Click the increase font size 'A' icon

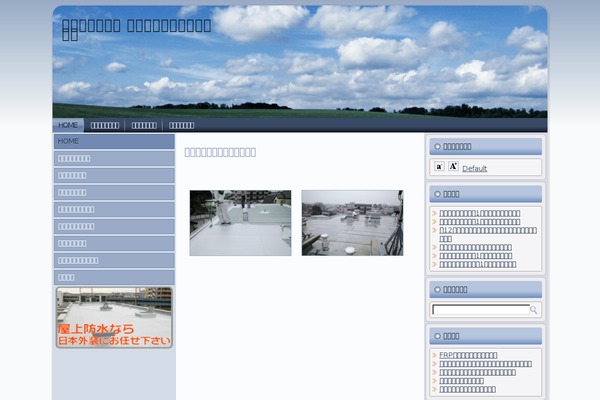click(453, 166)
